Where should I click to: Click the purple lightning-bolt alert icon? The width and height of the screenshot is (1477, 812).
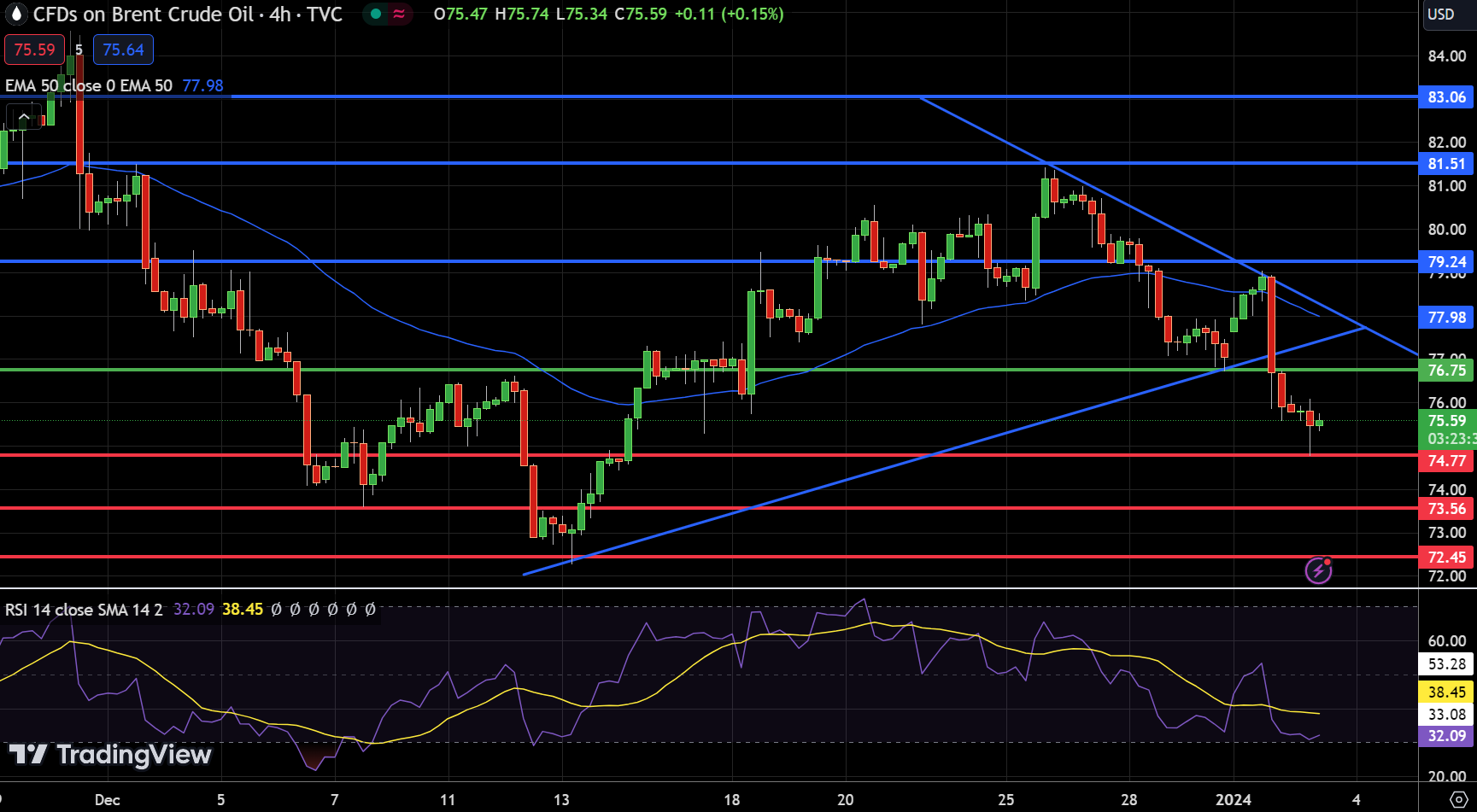tap(1318, 570)
